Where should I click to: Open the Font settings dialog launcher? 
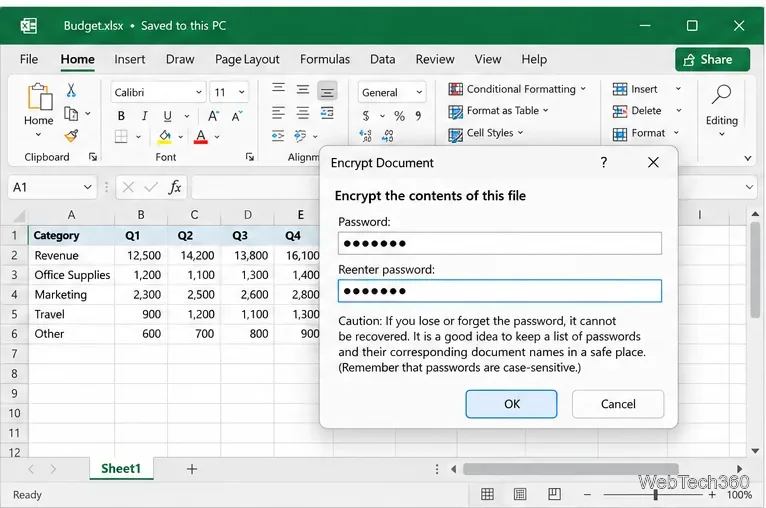(250, 157)
